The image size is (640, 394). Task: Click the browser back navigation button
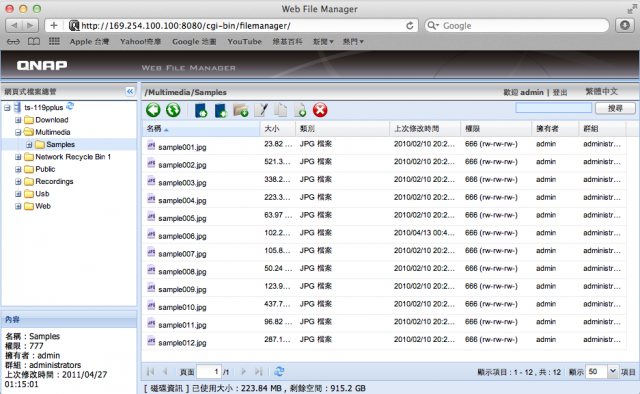click(x=14, y=25)
